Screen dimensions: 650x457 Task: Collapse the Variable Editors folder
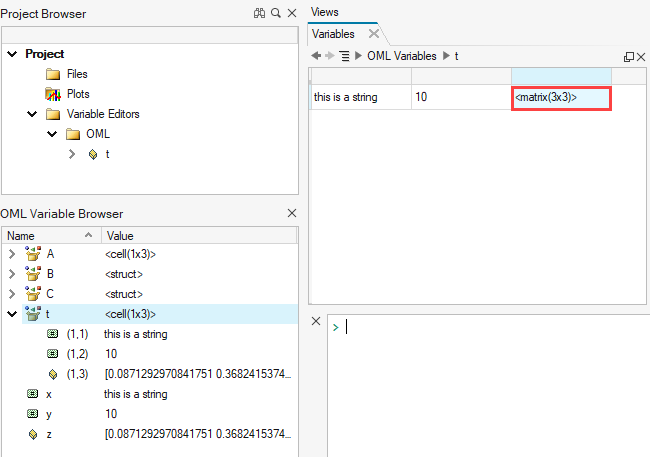(x=32, y=114)
